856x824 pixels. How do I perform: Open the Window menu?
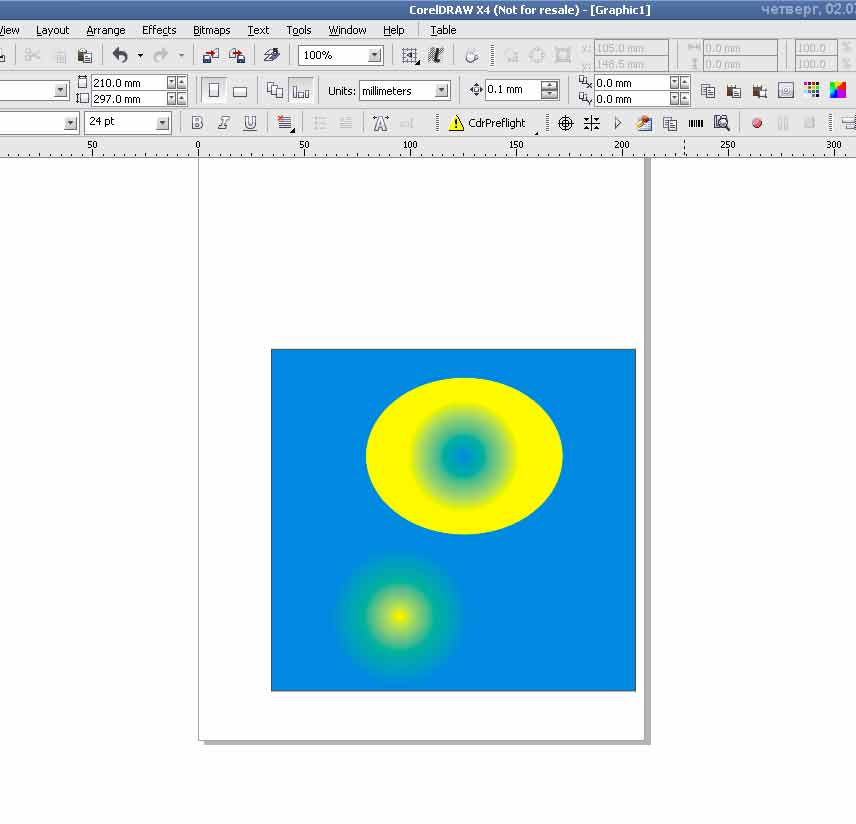[x=347, y=30]
